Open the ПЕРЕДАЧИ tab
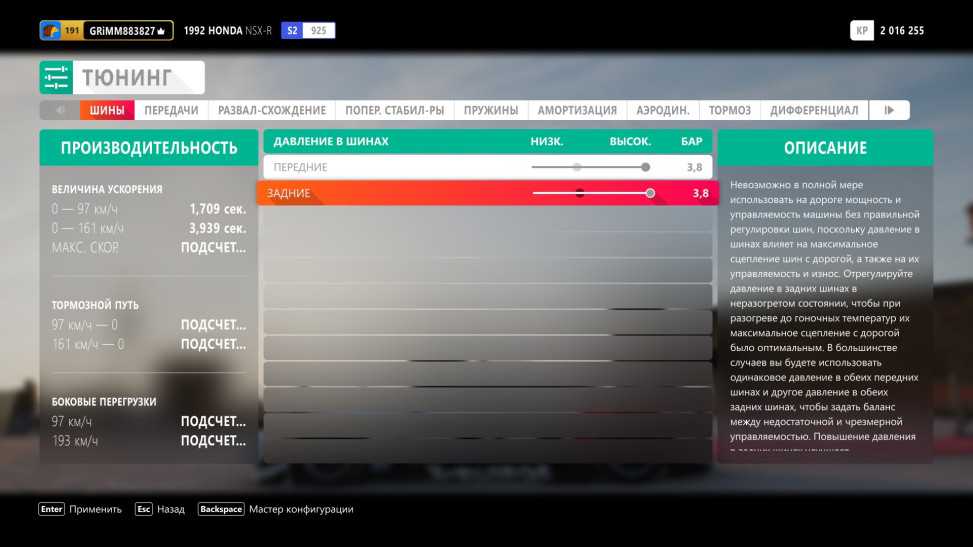 171,110
